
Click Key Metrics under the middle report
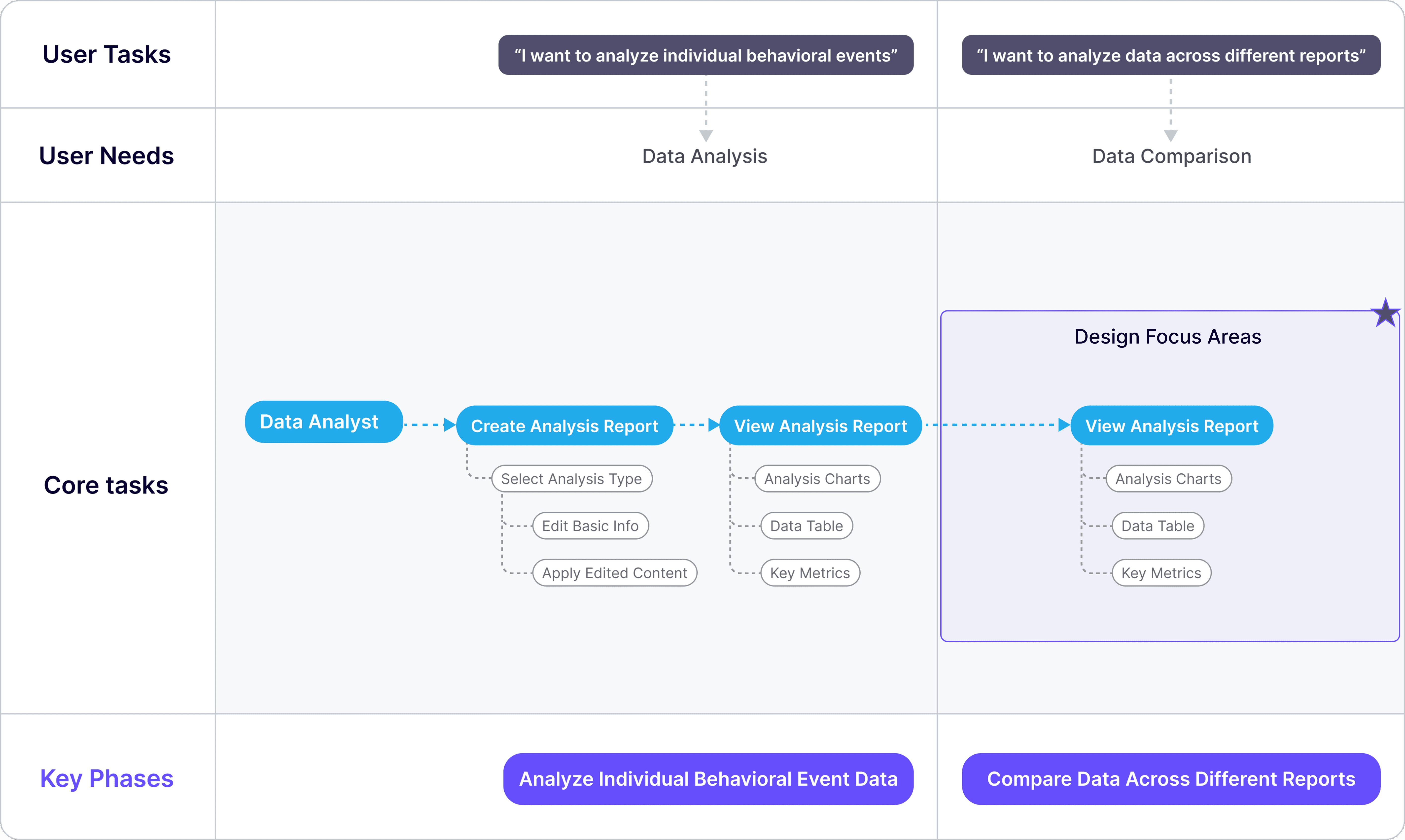pos(809,573)
